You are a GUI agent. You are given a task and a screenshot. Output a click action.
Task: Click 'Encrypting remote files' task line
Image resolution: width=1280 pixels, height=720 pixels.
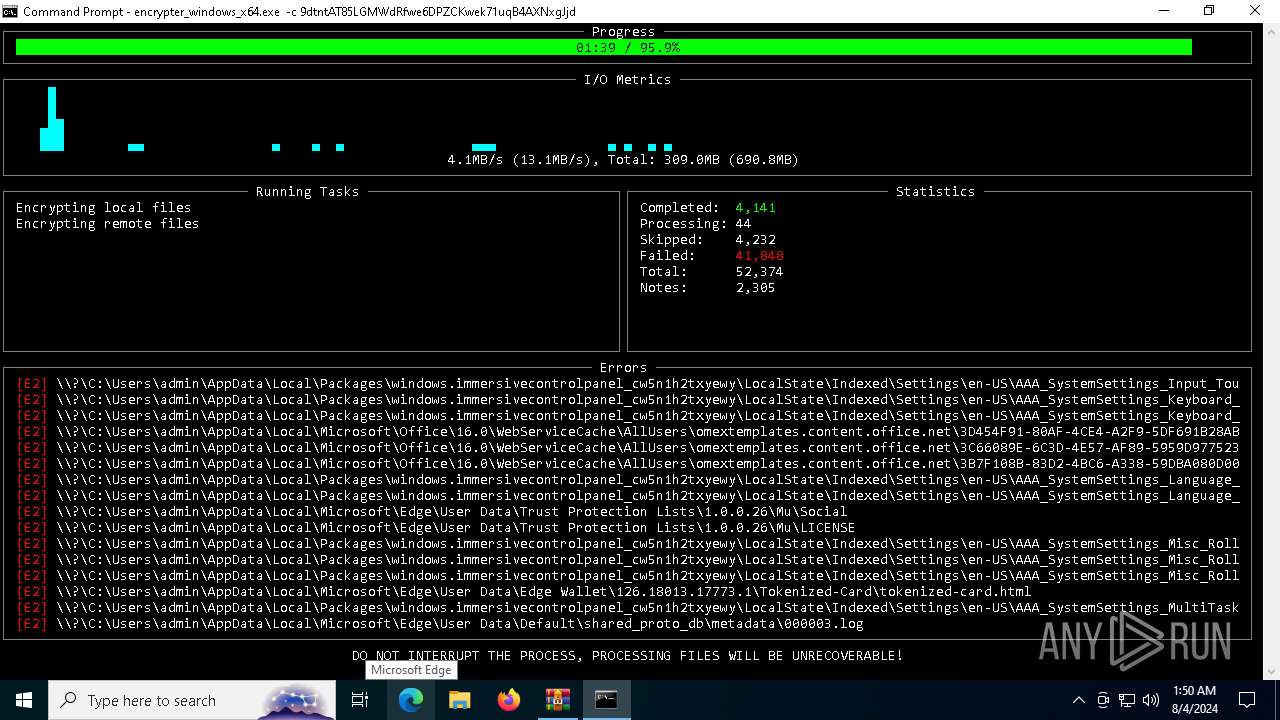pyautogui.click(x=107, y=224)
